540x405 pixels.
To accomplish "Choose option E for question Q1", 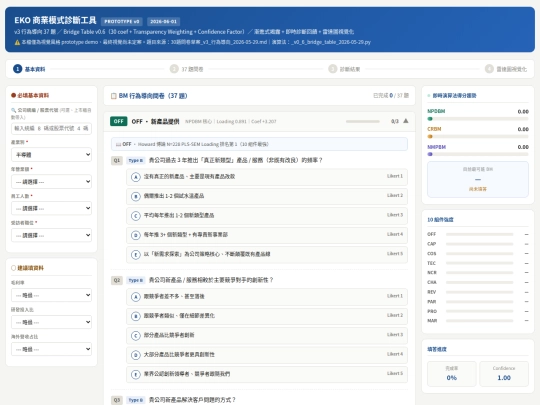I will point(267,255).
